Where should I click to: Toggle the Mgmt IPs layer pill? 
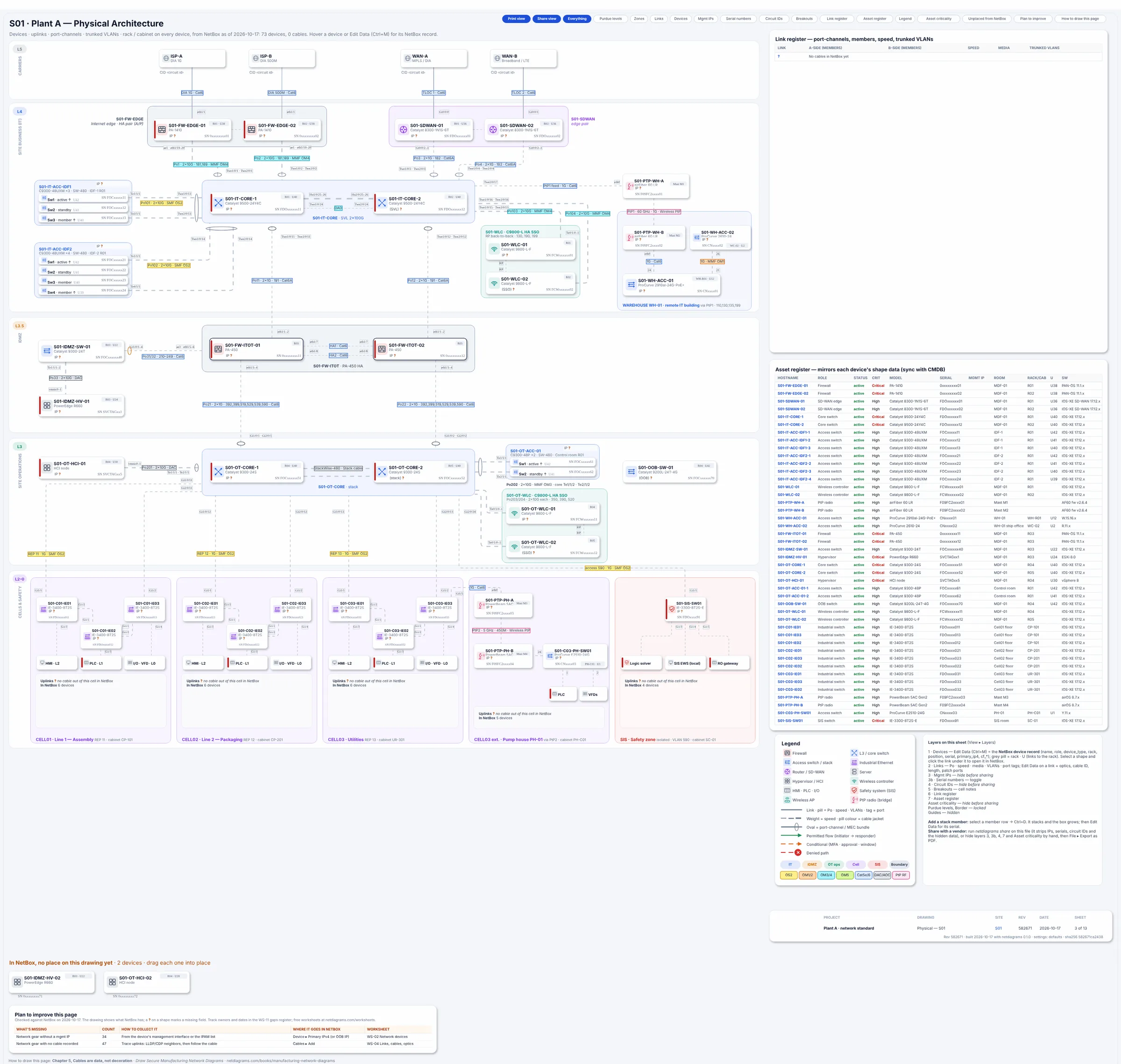click(706, 19)
